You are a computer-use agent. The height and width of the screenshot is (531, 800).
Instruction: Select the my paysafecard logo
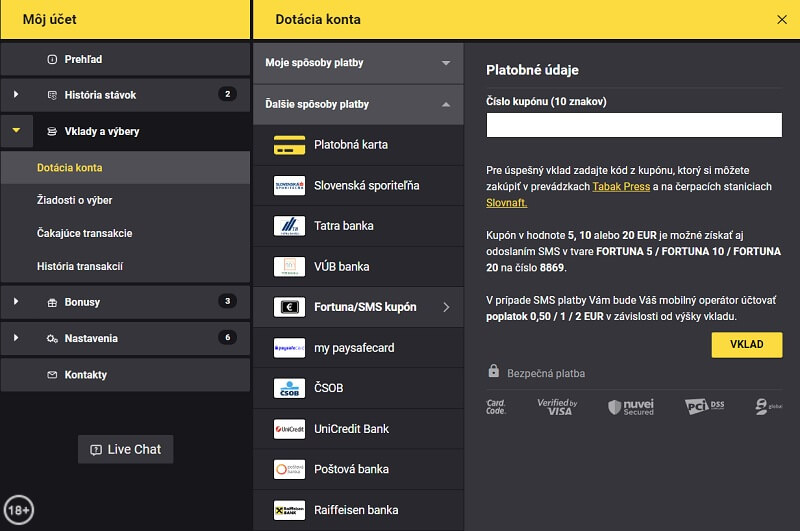click(x=289, y=348)
